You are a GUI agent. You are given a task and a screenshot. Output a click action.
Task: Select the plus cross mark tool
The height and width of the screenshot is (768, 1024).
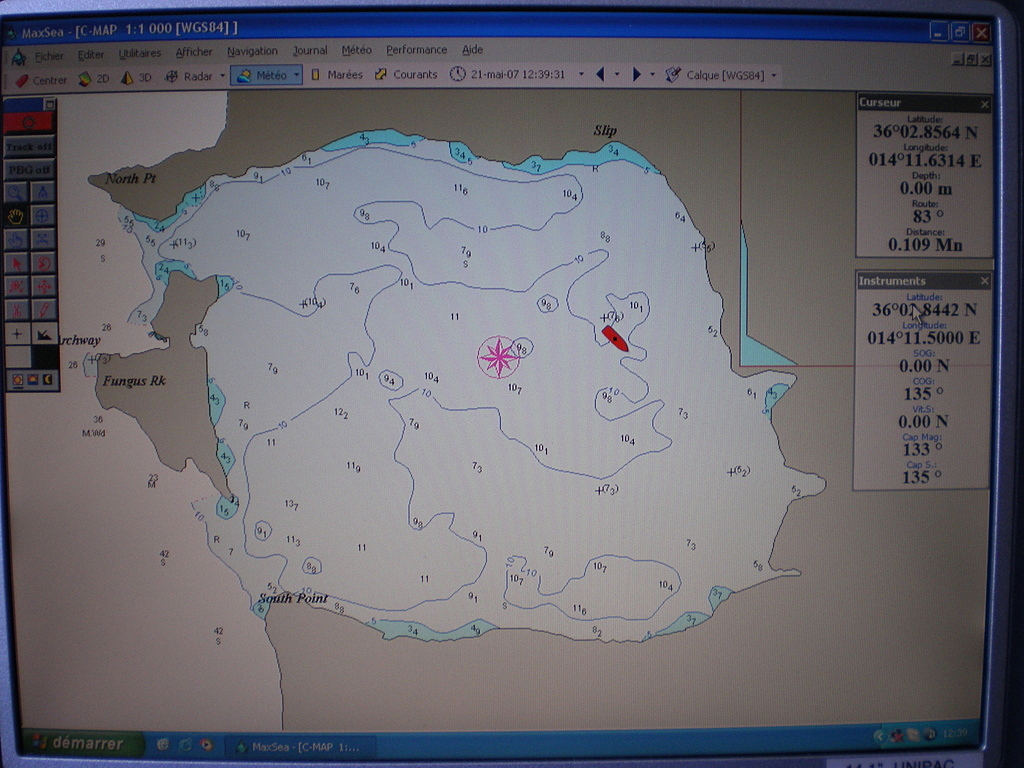[x=16, y=334]
